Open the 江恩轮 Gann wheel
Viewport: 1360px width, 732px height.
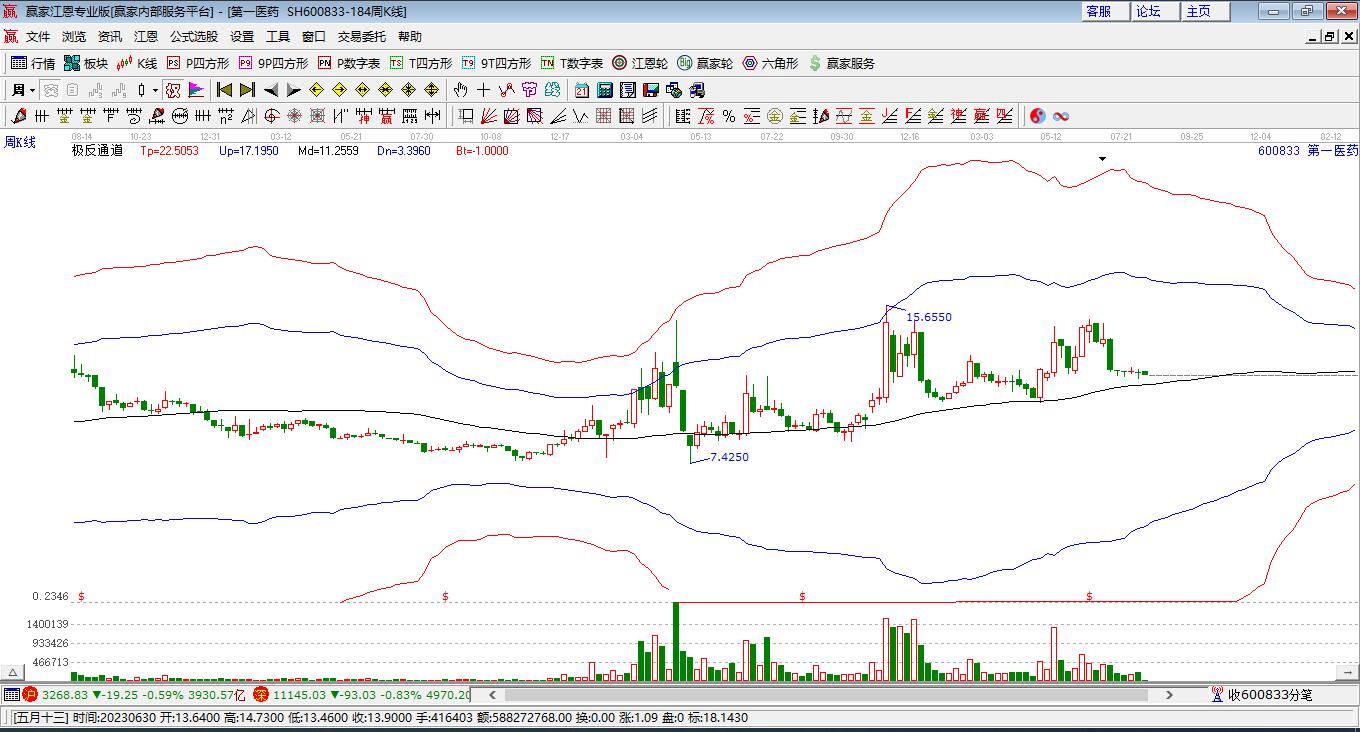tap(640, 63)
